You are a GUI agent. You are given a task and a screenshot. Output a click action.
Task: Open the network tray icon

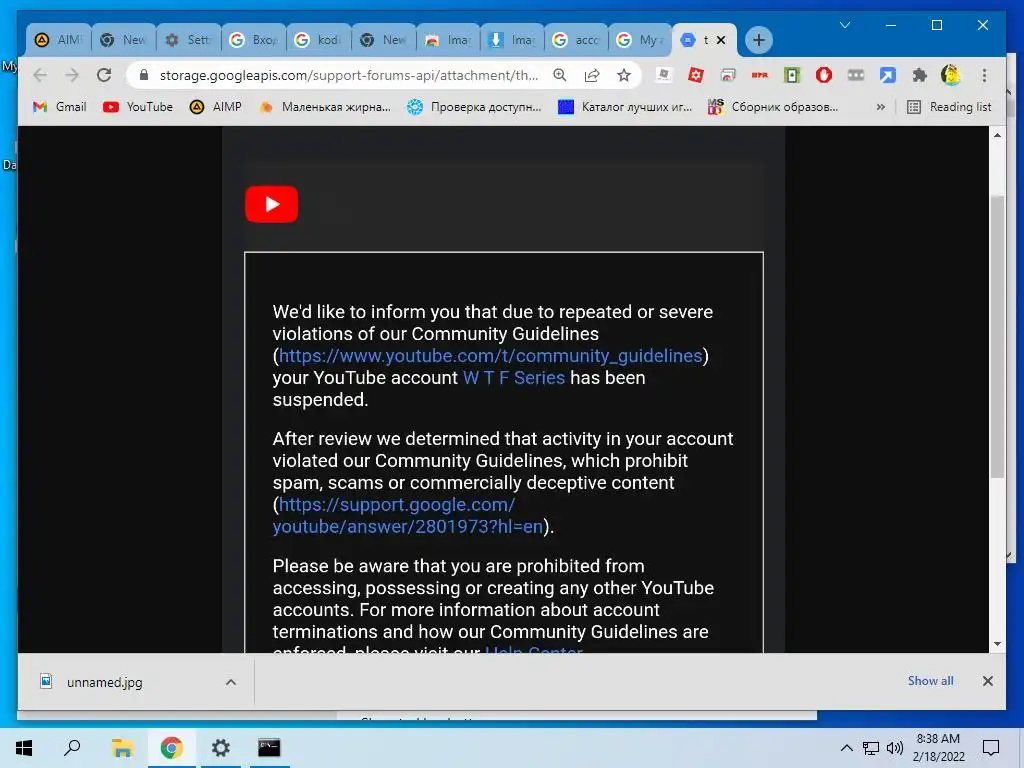(x=871, y=748)
